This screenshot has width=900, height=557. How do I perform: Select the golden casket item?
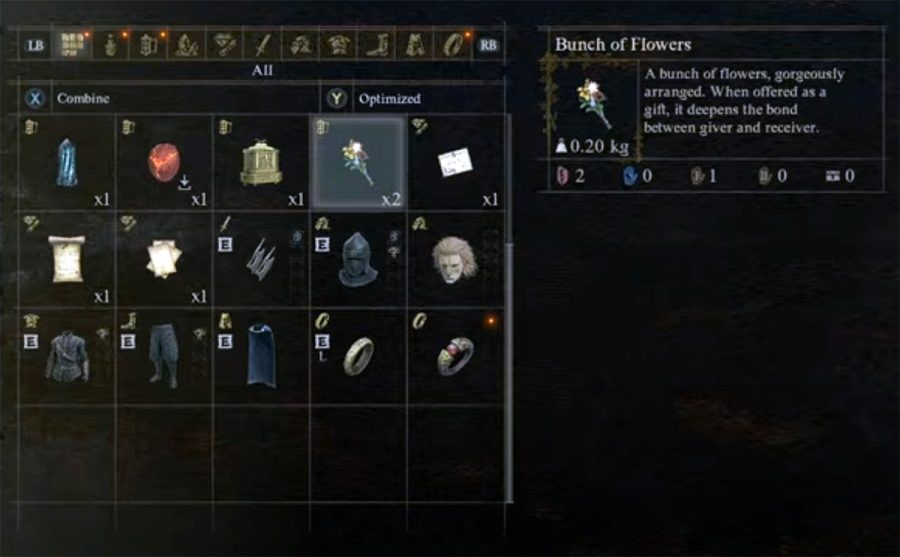coord(261,163)
